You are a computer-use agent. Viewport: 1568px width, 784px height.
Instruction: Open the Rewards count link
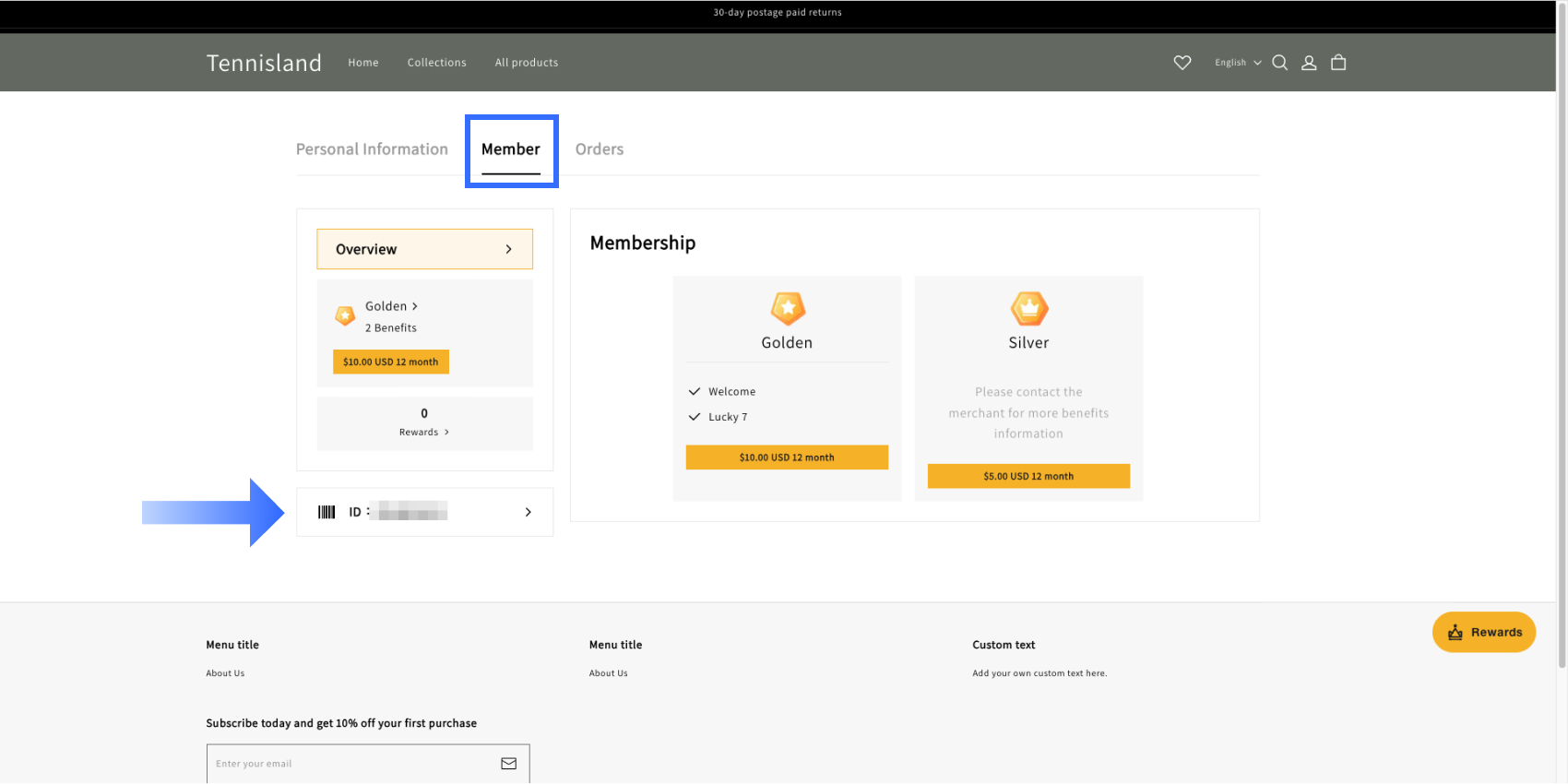pyautogui.click(x=423, y=432)
